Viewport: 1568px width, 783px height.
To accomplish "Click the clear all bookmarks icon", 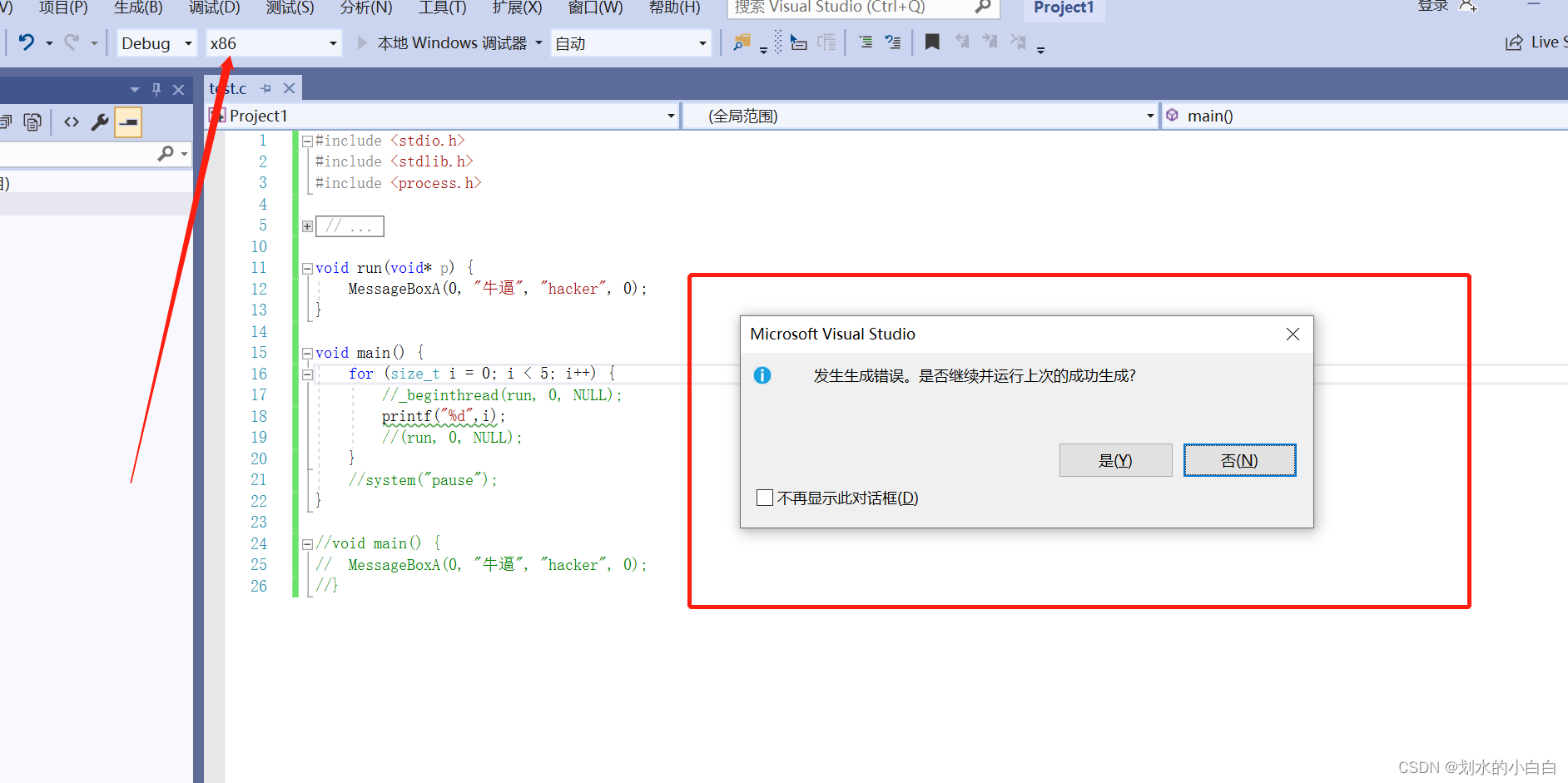I will (1018, 42).
